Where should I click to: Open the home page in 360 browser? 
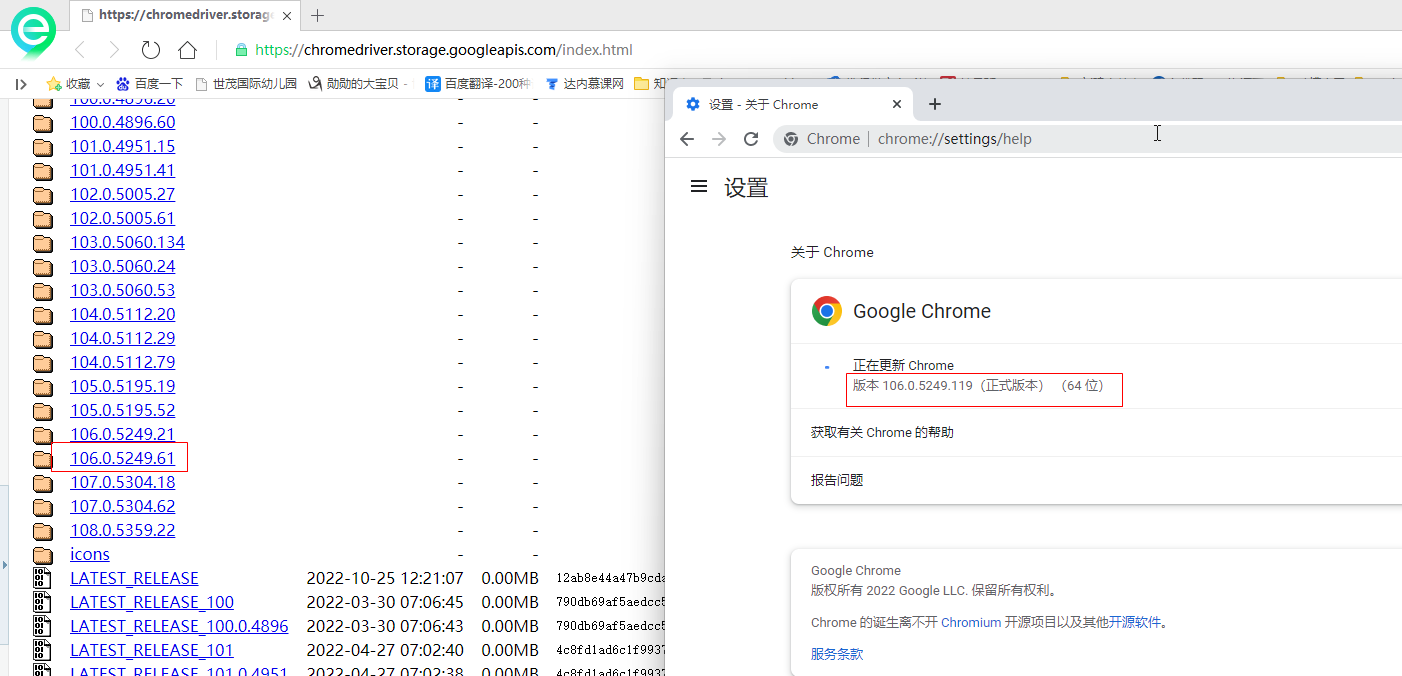[x=187, y=50]
